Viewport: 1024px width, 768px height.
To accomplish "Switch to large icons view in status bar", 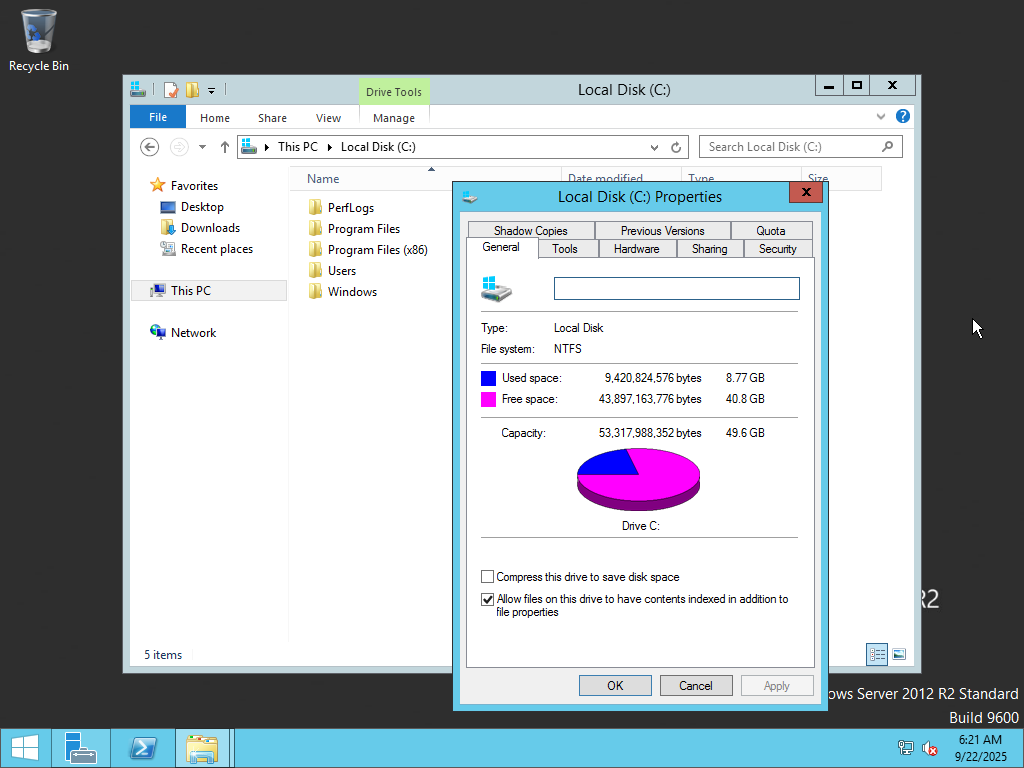I will (899, 654).
